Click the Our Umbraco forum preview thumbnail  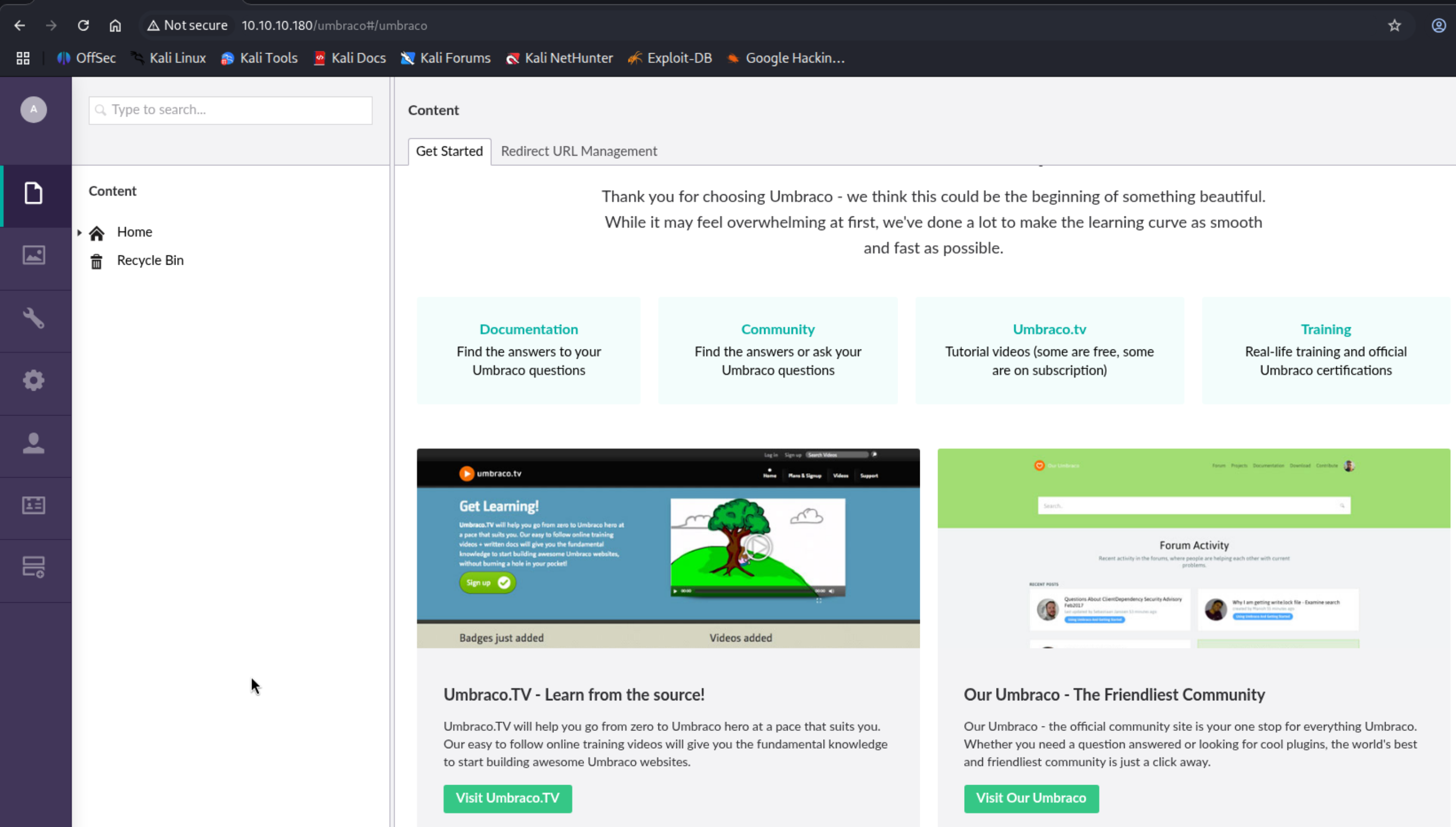1194,549
